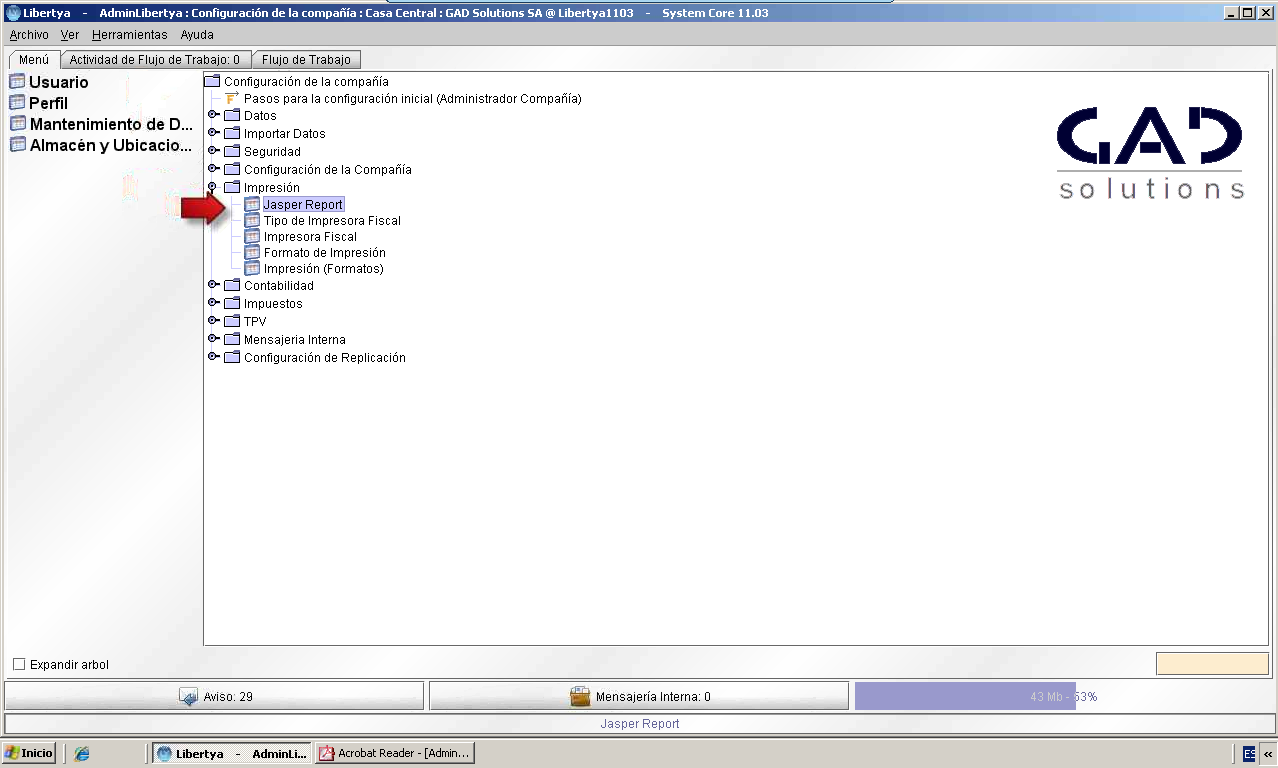The width and height of the screenshot is (1278, 768).
Task: Expand hidden system tray icons chevron
Action: 1268,754
